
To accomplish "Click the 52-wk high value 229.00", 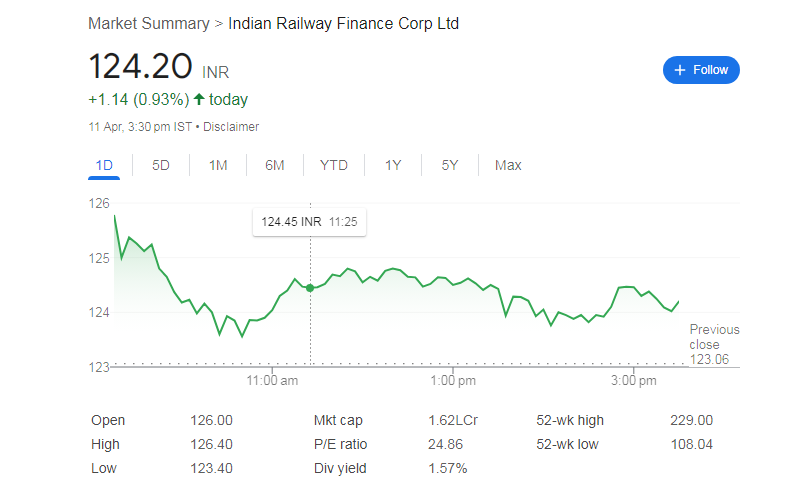I will [x=691, y=420].
